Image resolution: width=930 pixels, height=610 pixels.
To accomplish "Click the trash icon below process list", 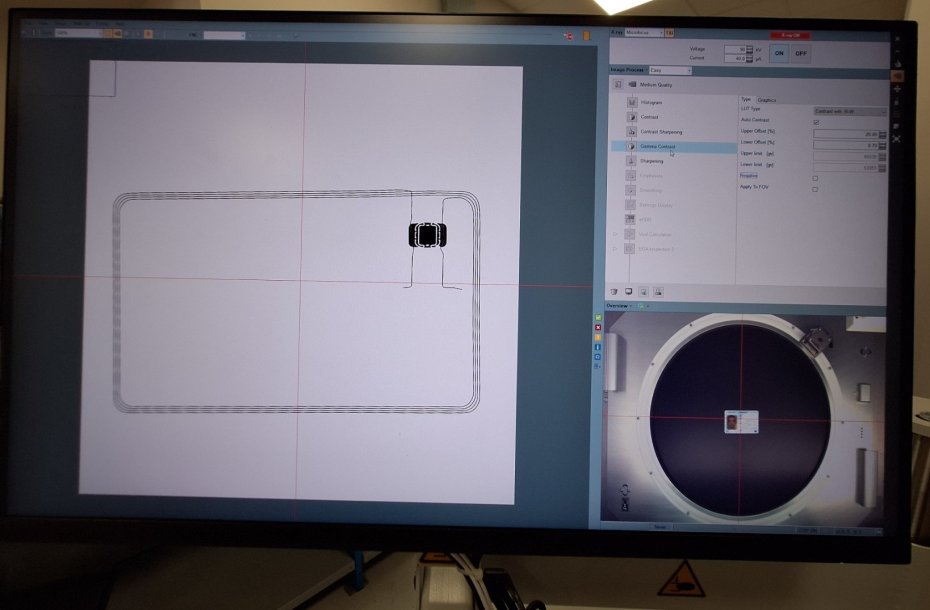I will (x=614, y=292).
